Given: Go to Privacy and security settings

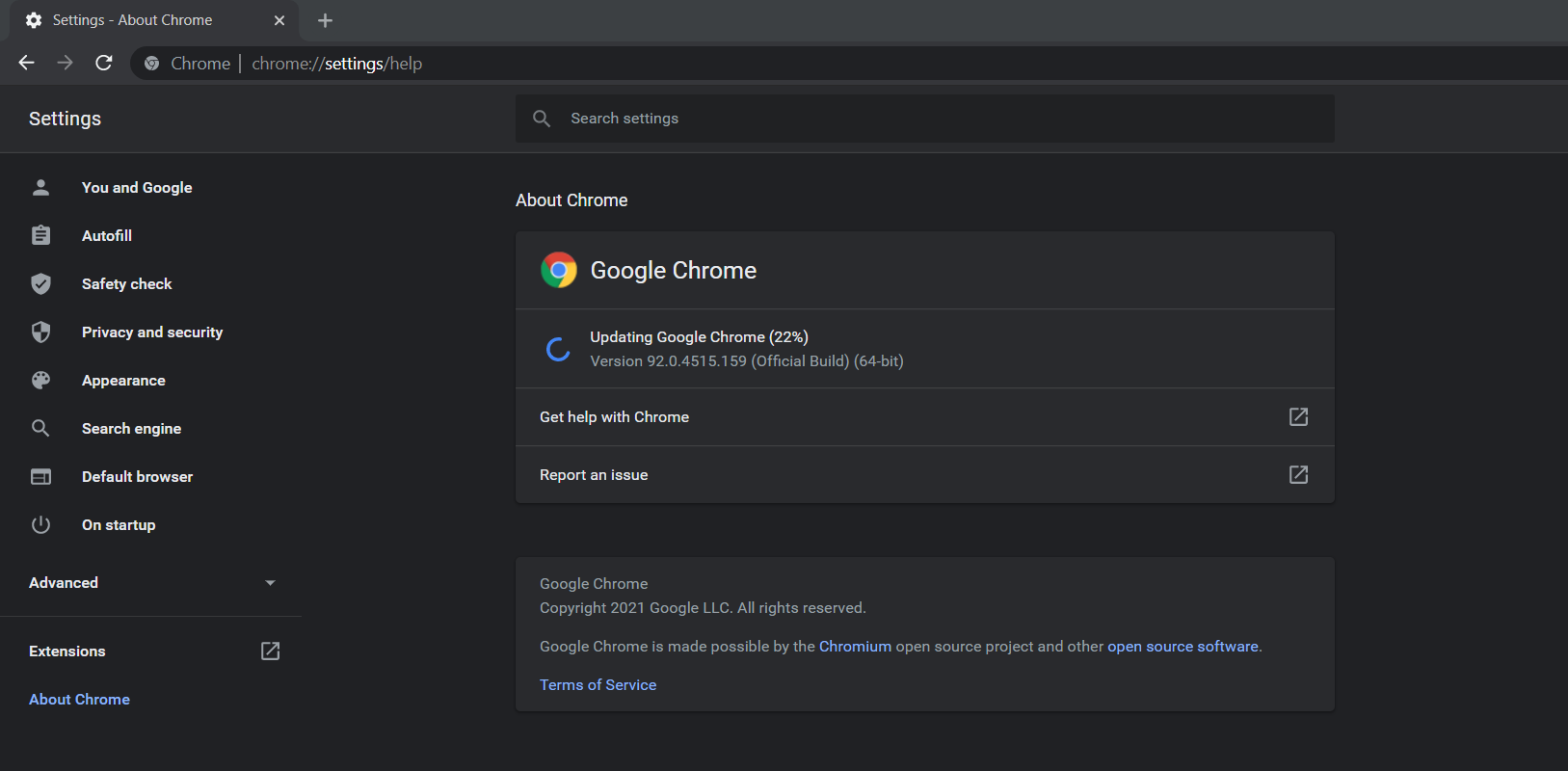Looking at the screenshot, I should coord(152,332).
